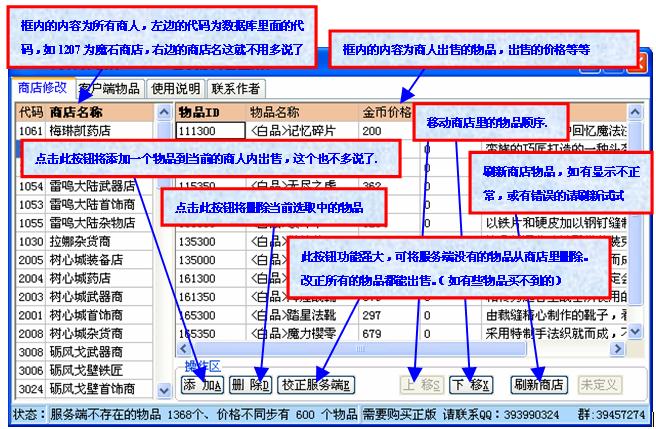The image size is (656, 429).
Task: Select shop 1061 梅琳凯药店 in list
Action: click(x=80, y=130)
